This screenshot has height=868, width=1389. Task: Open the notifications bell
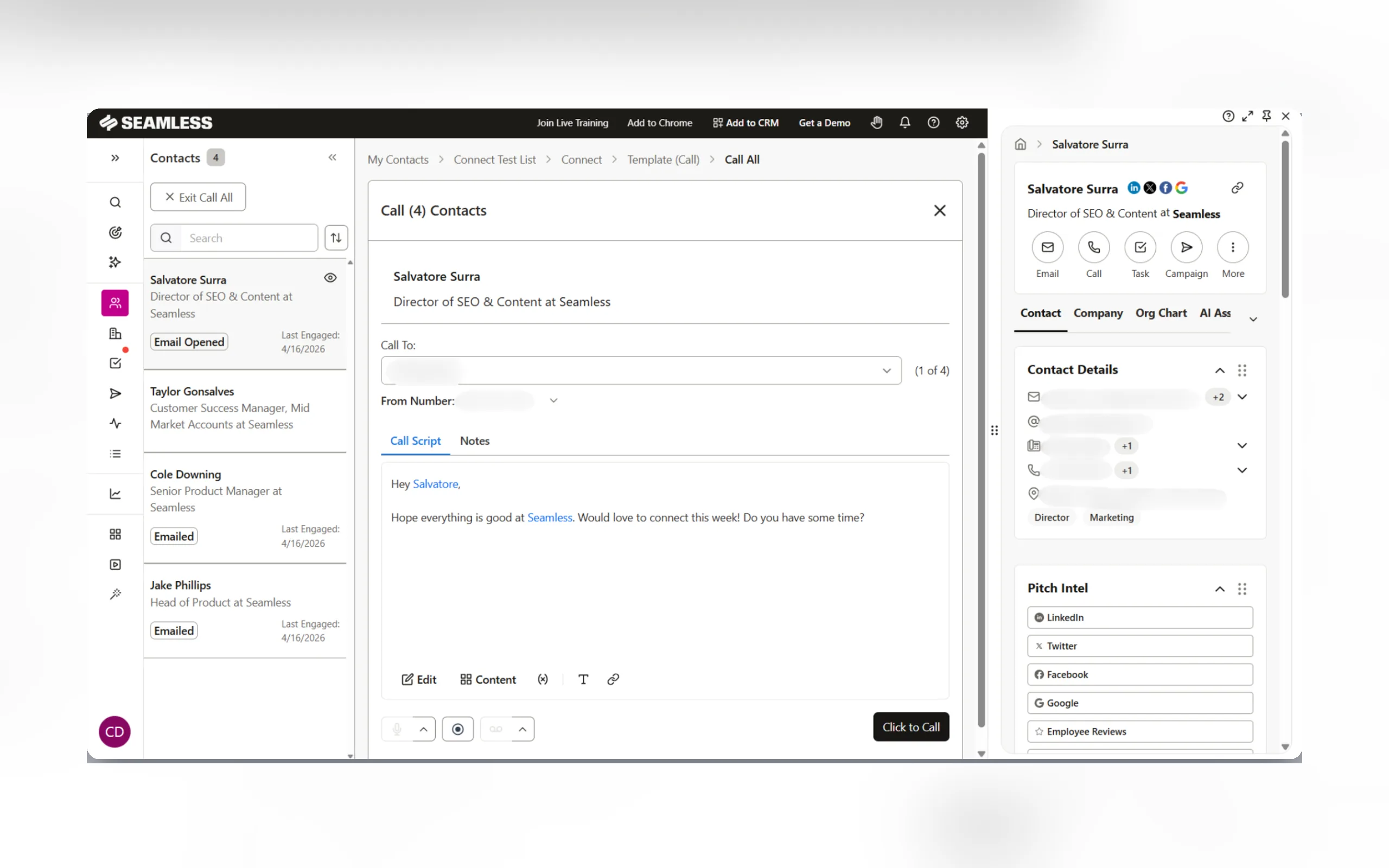(x=905, y=122)
